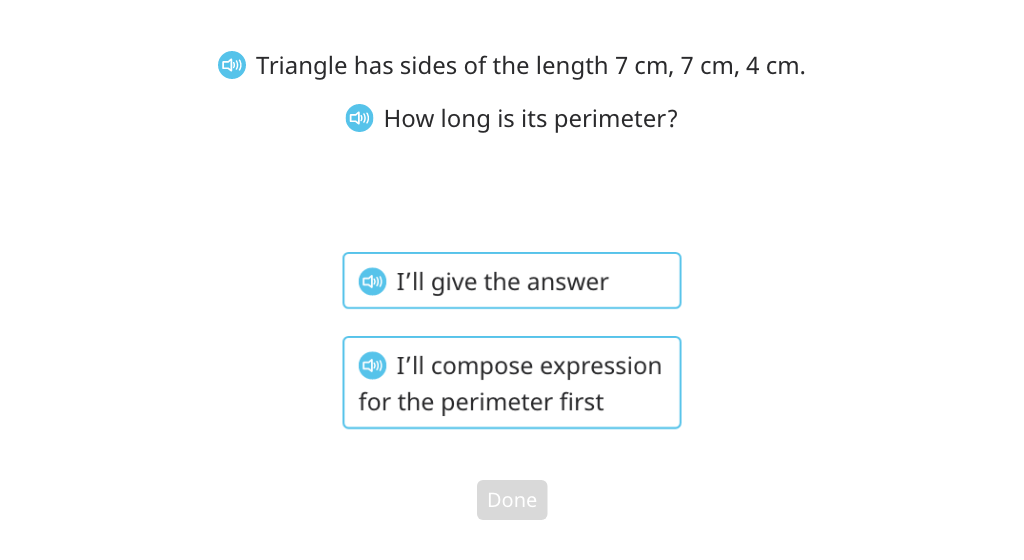Listen to the first answer choice via its speaker
The image size is (1024, 560).
pyautogui.click(x=372, y=281)
